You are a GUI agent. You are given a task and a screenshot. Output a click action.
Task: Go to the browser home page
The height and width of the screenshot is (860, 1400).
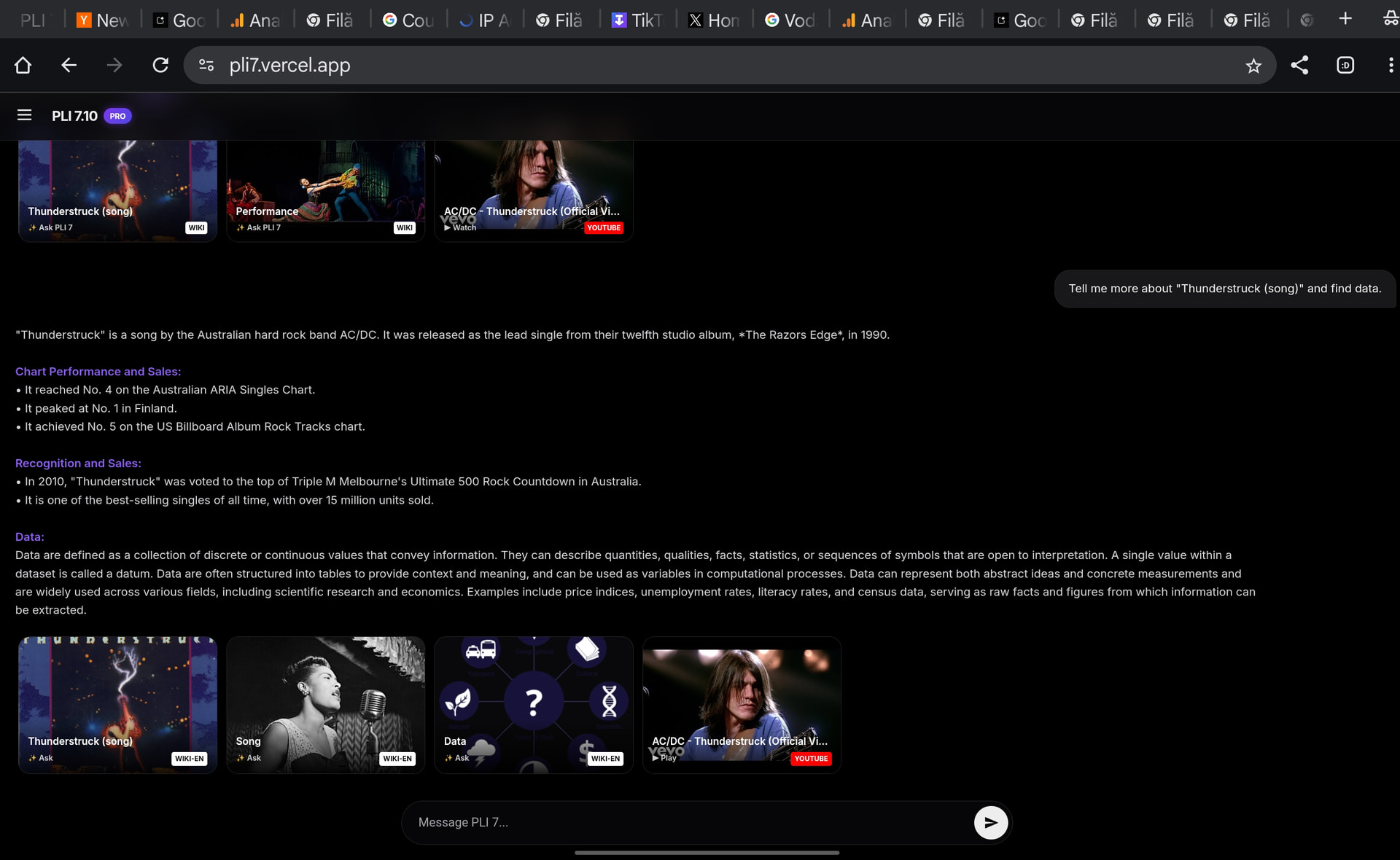pos(23,66)
